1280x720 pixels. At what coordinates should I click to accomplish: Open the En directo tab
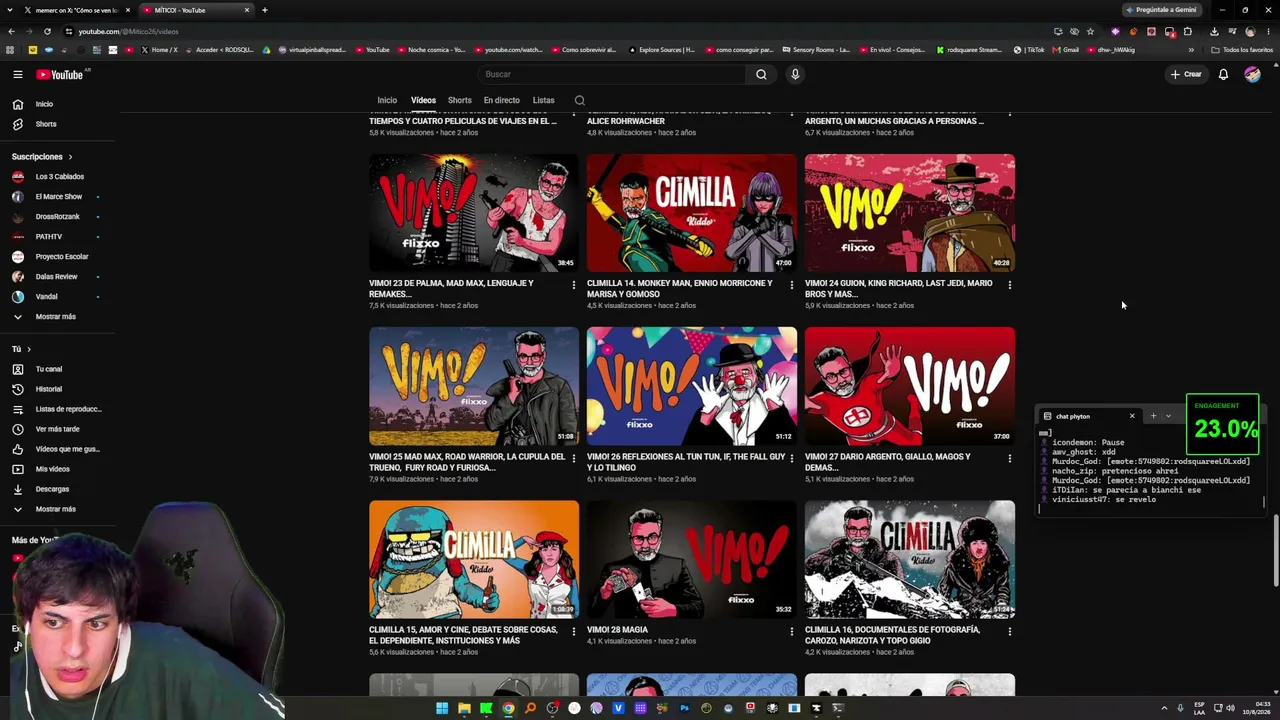[502, 100]
